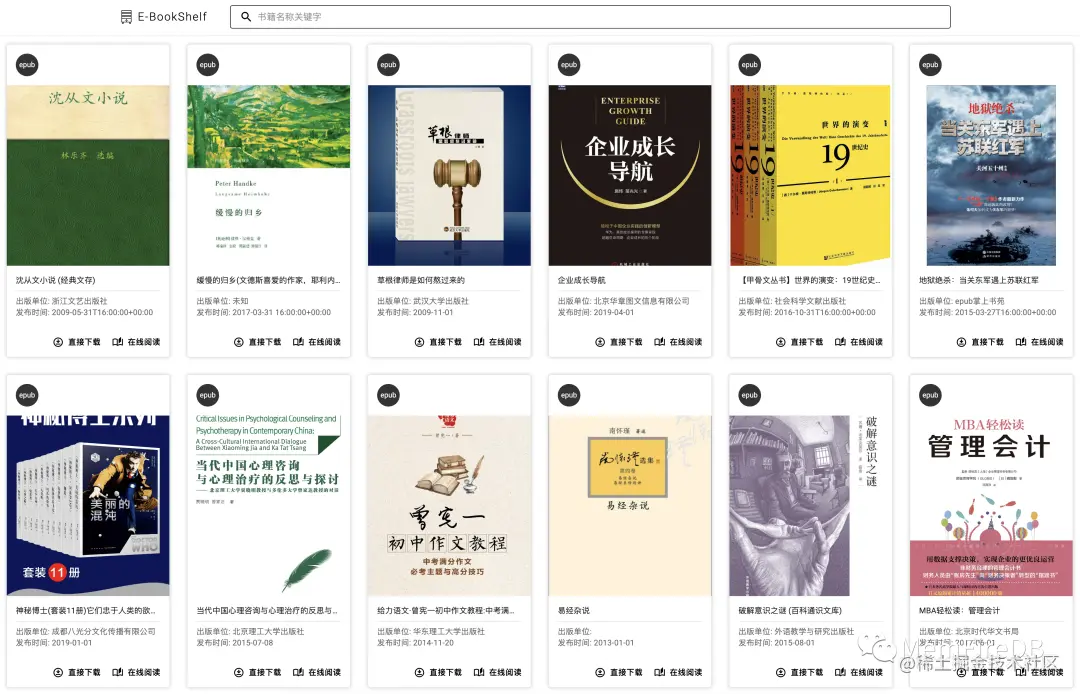Click the online-reading icon for 破解意识之谜
Screen dimensions: 1080x694
(840, 673)
